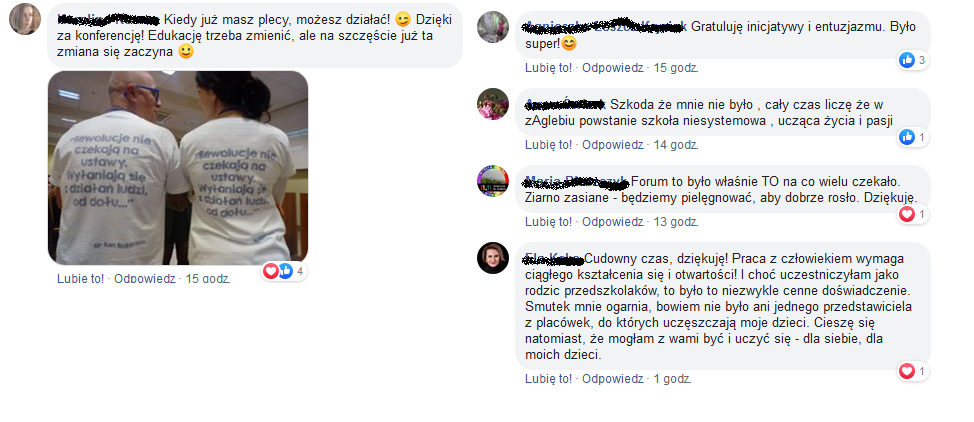Click "Odpowiedz" under the photo comment
The height and width of the screenshot is (422, 974).
pyautogui.click(x=145, y=278)
